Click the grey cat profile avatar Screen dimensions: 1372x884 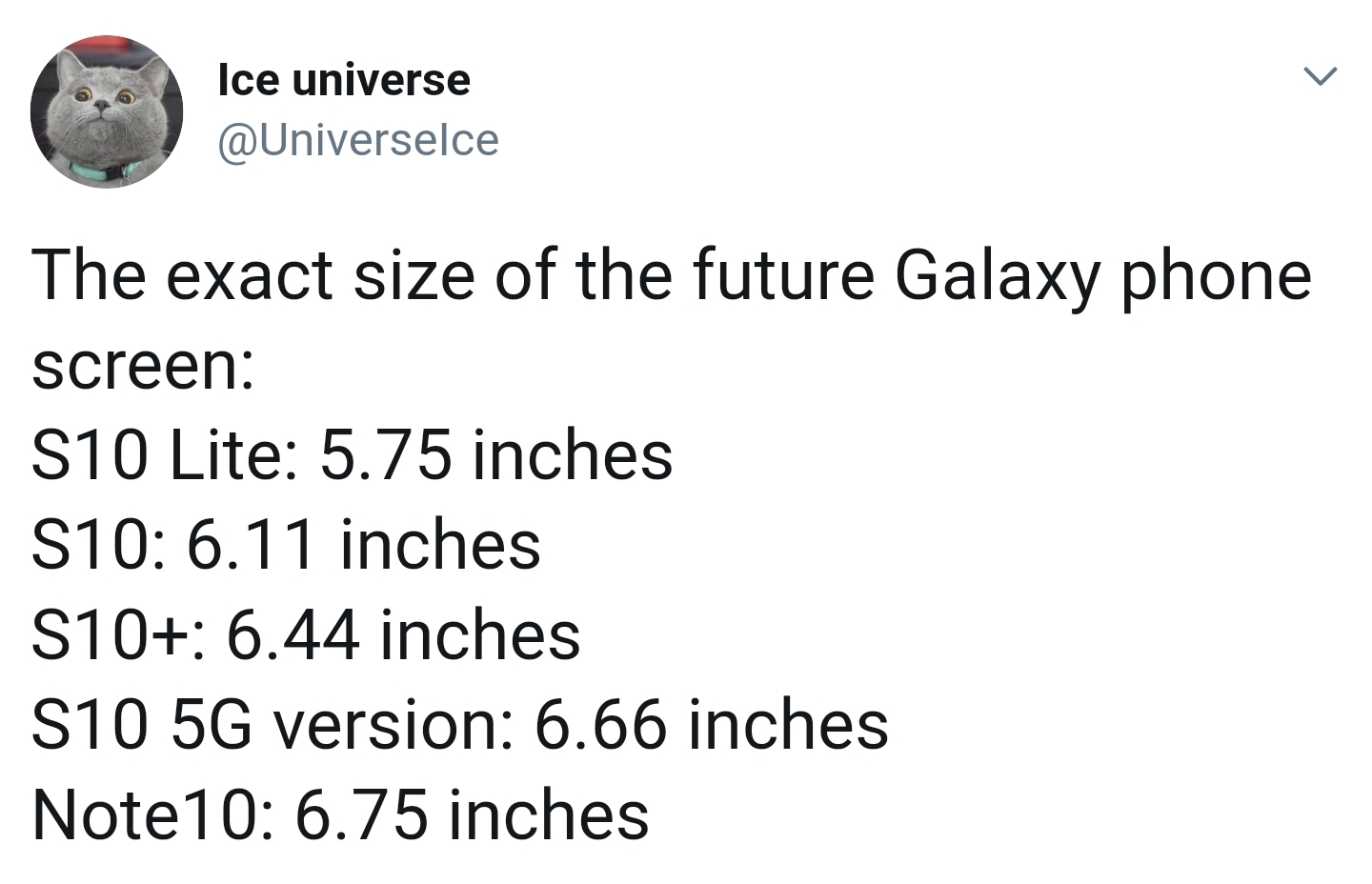[107, 111]
